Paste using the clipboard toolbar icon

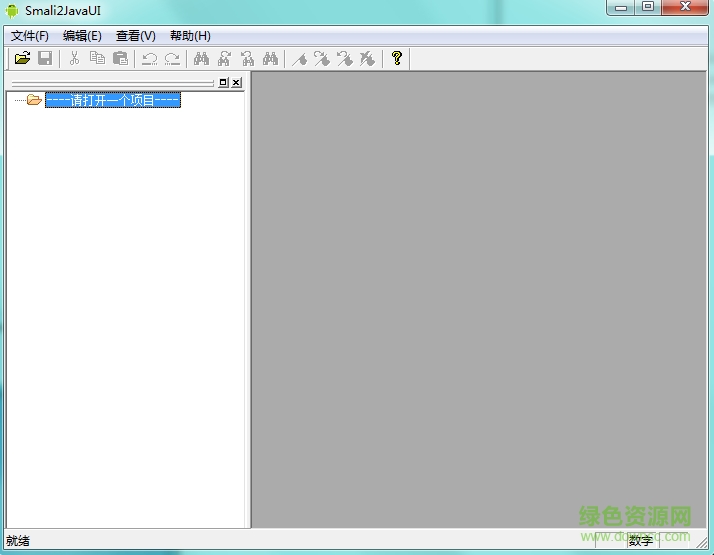click(x=120, y=58)
